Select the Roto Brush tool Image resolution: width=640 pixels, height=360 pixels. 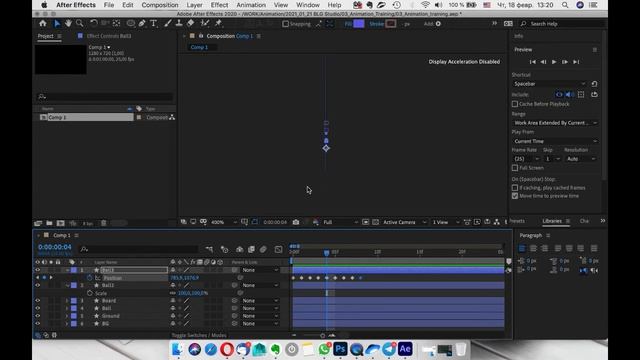coord(204,24)
